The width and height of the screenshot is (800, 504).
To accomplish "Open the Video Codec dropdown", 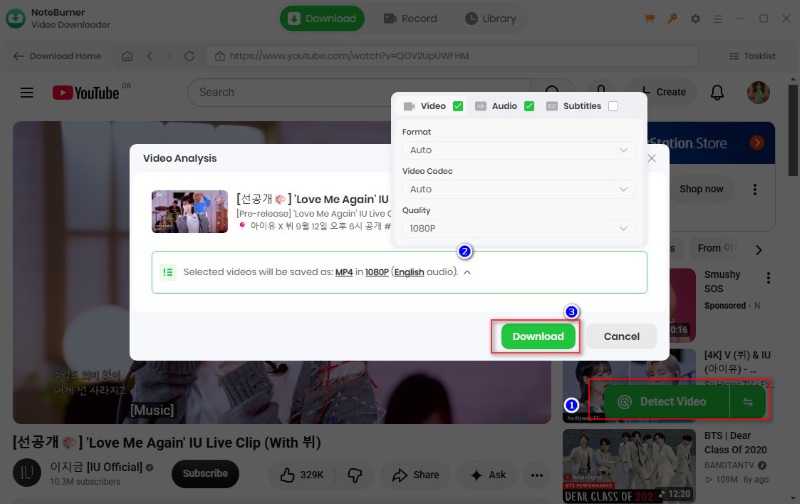I will (x=519, y=189).
